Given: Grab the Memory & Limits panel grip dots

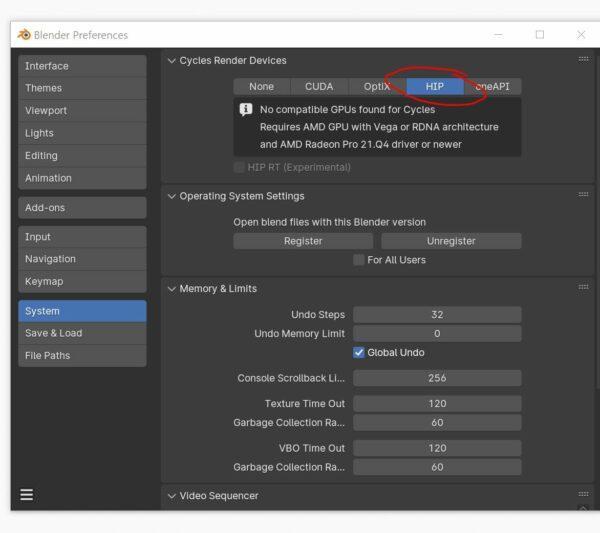Looking at the screenshot, I should pos(583,287).
